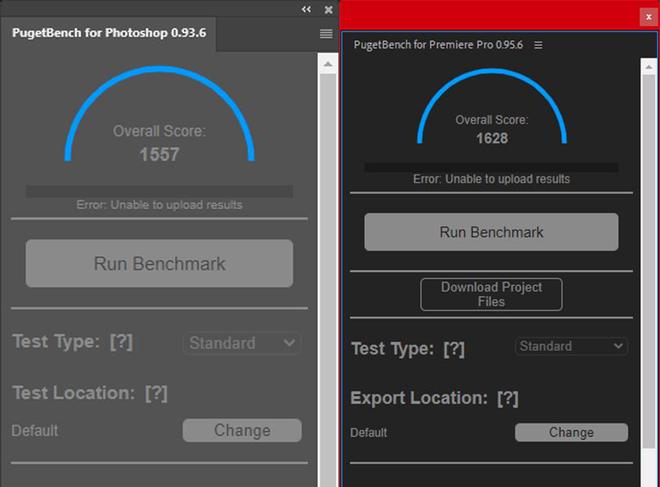Open the Premiere Pro panel menu icon
Viewport: 660px width, 487px height.
click(538, 45)
